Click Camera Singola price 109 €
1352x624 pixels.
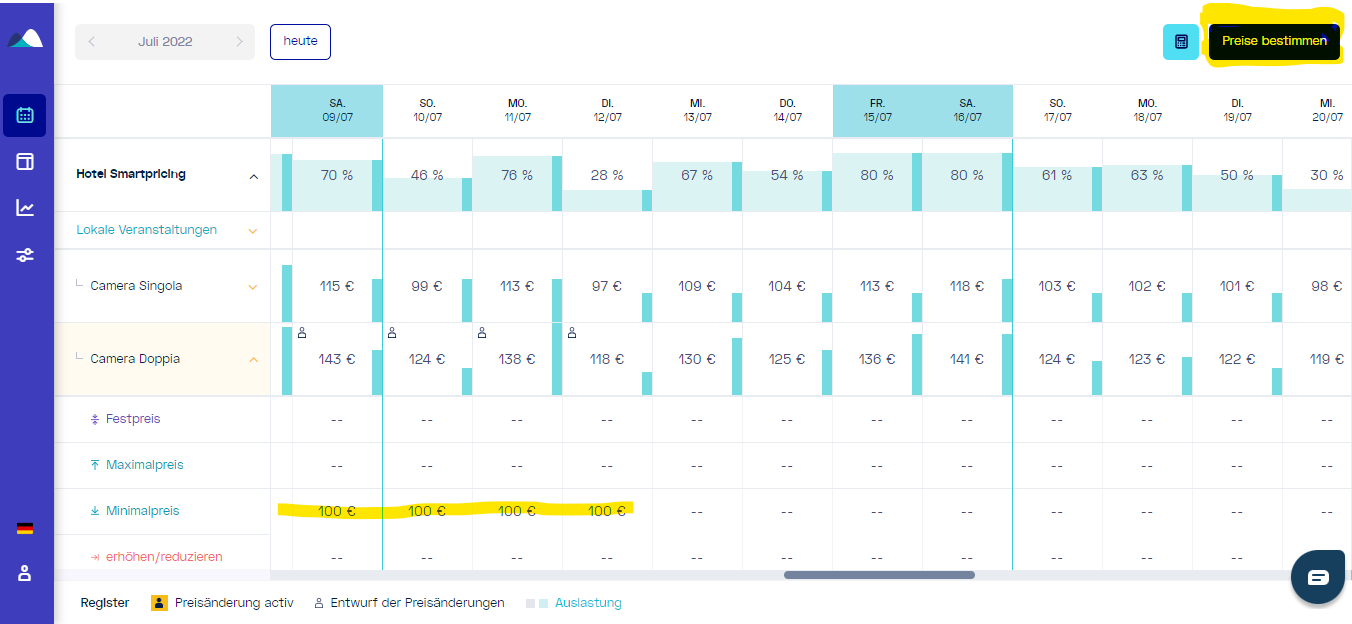coord(697,286)
